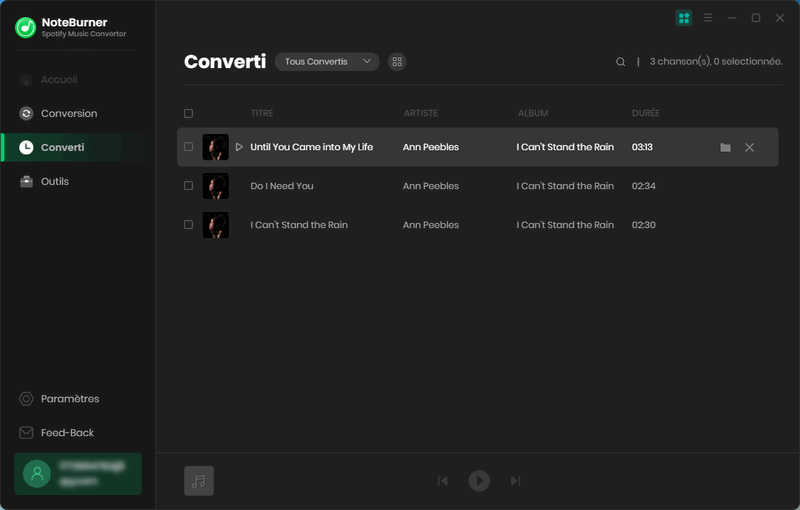Select the I Can't Stand the Rain checkbox

pyautogui.click(x=188, y=225)
